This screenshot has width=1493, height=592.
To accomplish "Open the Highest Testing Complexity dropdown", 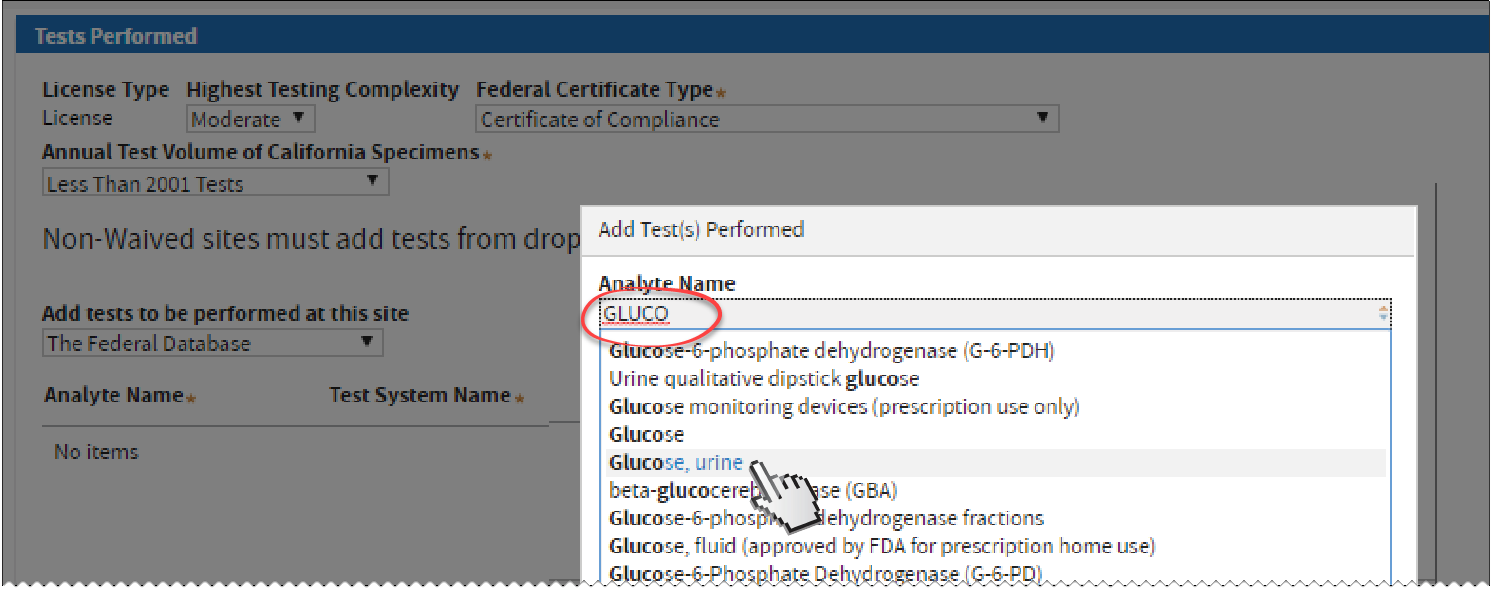I will (250, 119).
